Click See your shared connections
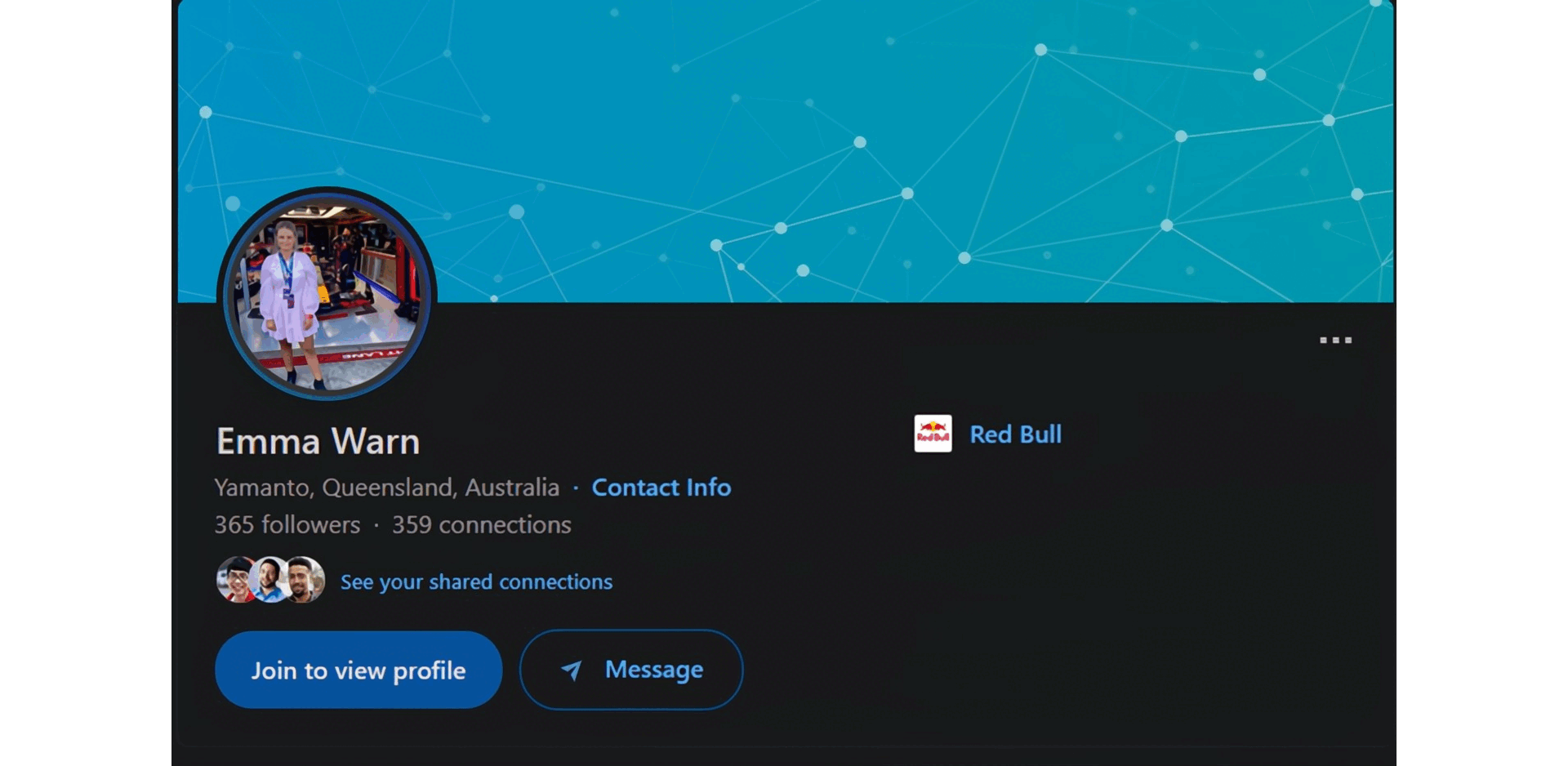 [476, 581]
